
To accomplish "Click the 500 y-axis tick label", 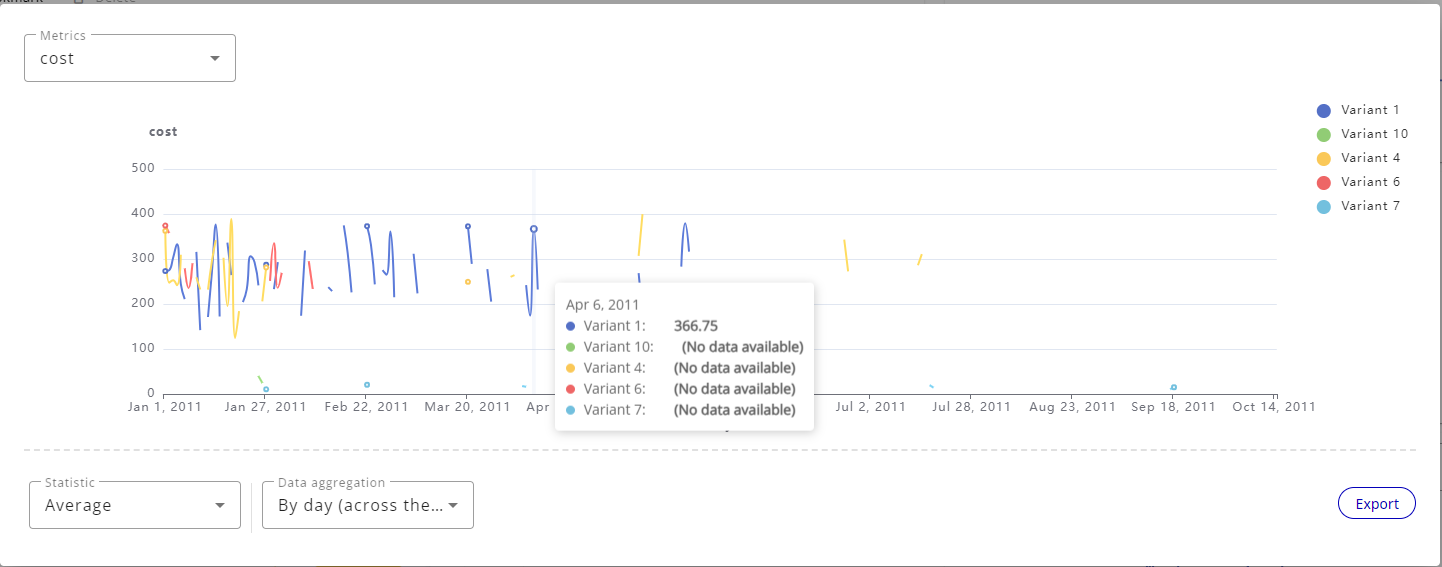I will 143,168.
